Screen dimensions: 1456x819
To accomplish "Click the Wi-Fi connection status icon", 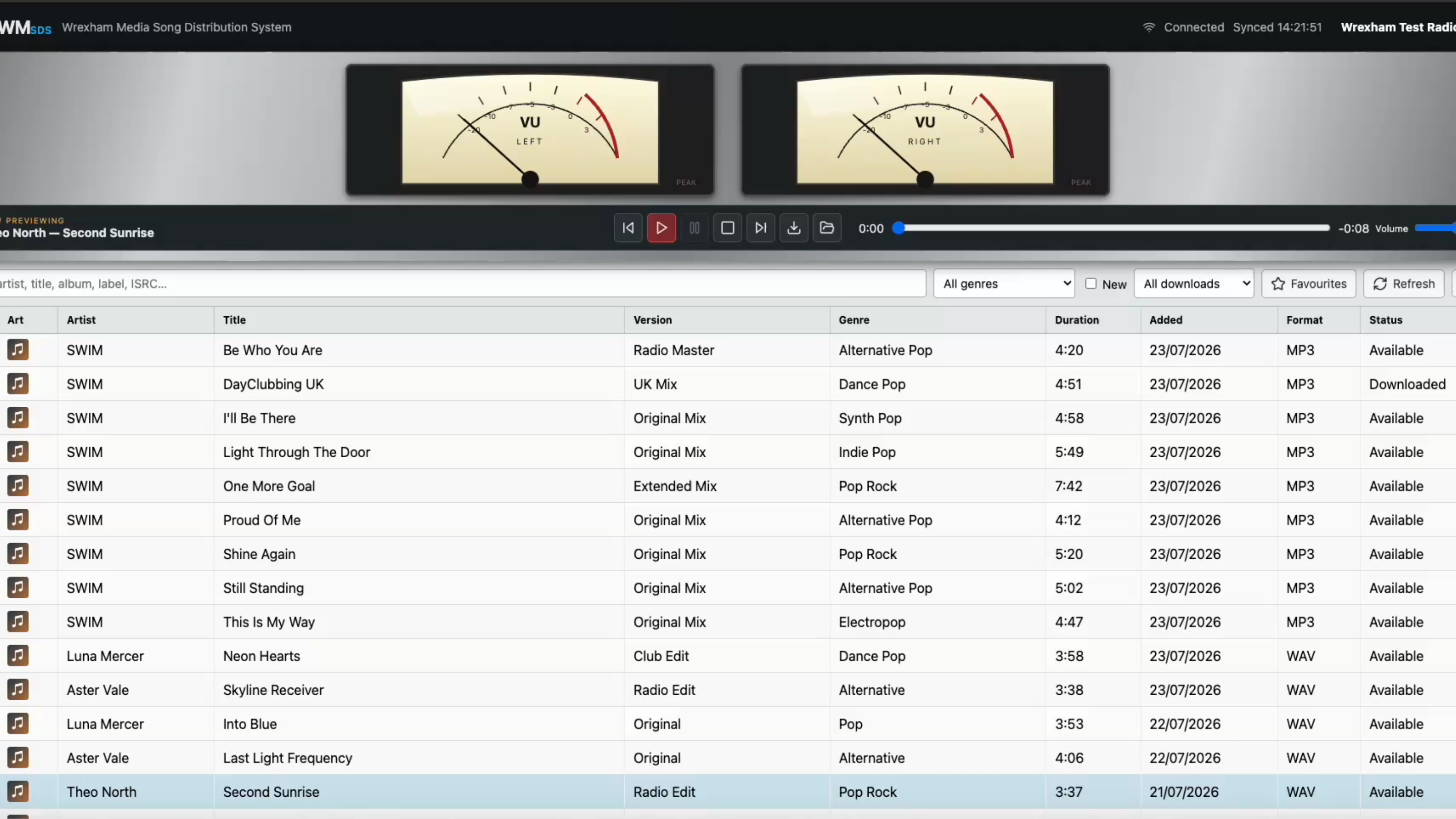I will (1148, 27).
